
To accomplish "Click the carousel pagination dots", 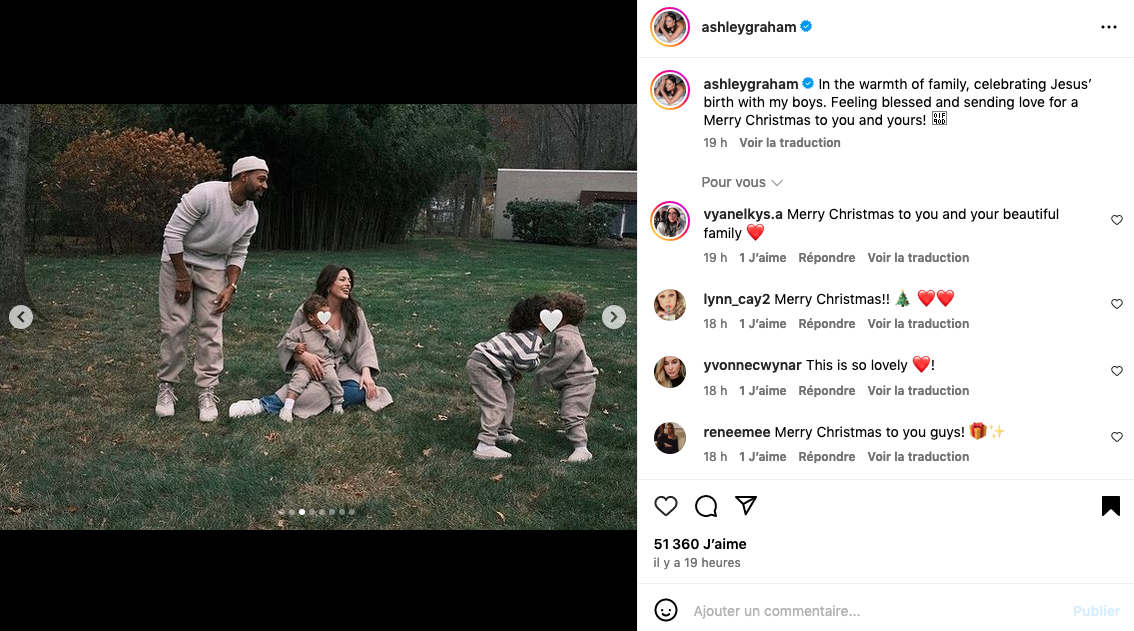I will (x=317, y=512).
